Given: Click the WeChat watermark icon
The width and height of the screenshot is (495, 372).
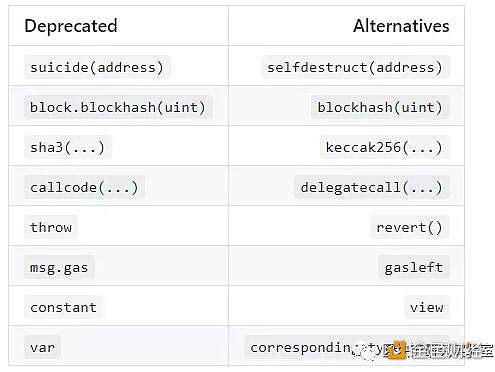Looking at the screenshot, I should pos(365,352).
